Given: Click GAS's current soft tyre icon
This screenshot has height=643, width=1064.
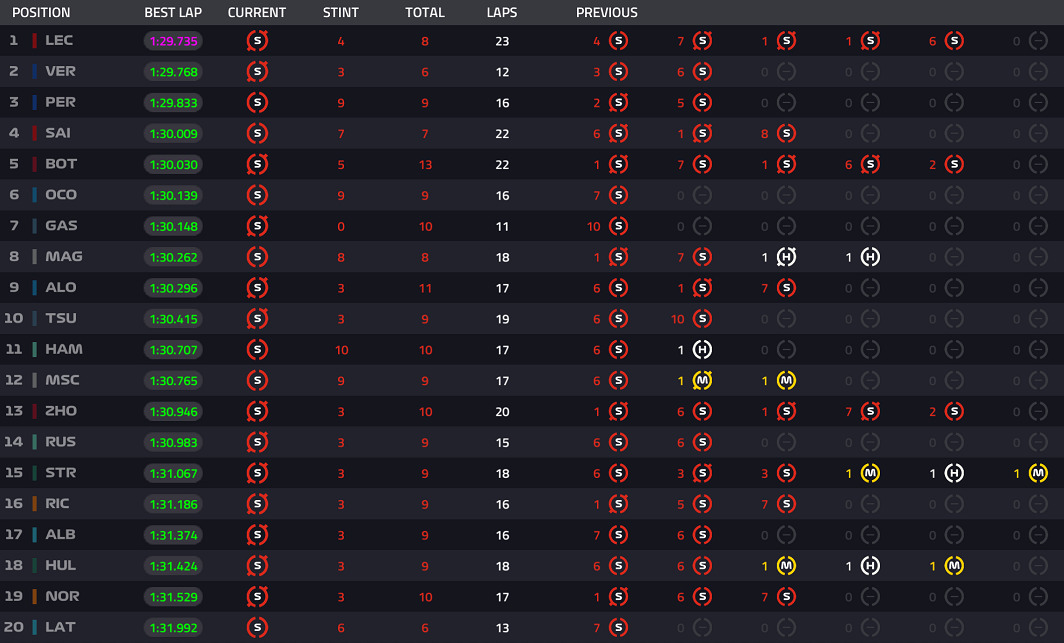Looking at the screenshot, I should 257,226.
